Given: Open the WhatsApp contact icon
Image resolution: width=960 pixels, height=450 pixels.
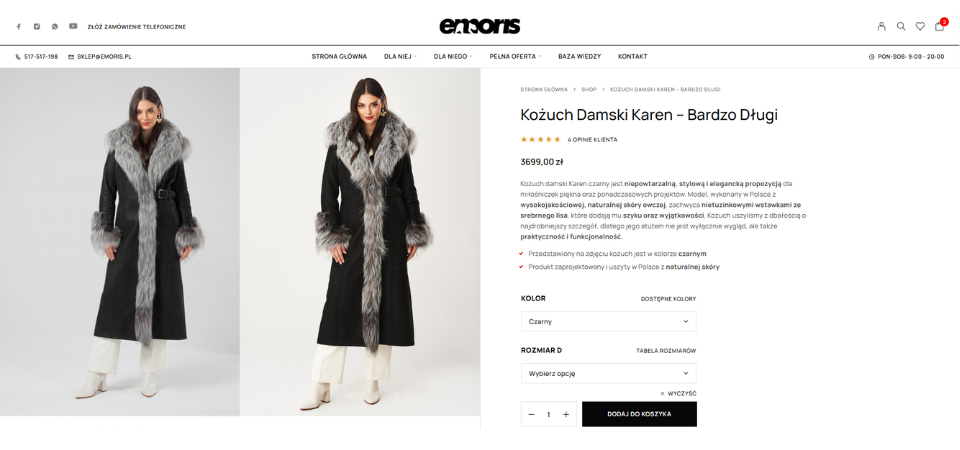Looking at the screenshot, I should 55,26.
